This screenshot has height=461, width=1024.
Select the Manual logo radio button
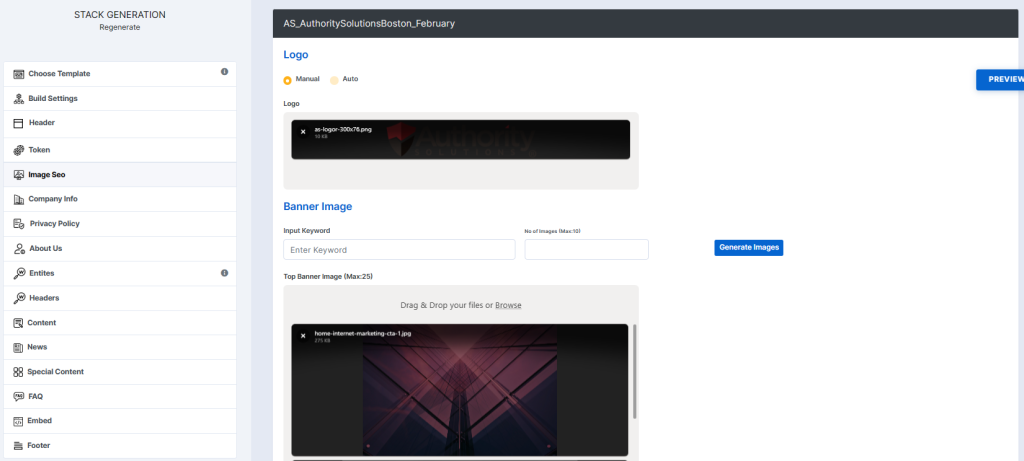point(287,80)
